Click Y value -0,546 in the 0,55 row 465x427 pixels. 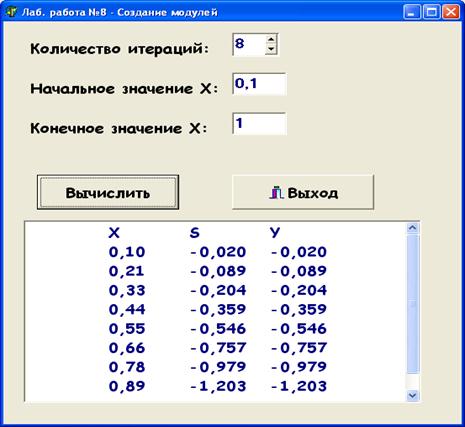coord(299,329)
